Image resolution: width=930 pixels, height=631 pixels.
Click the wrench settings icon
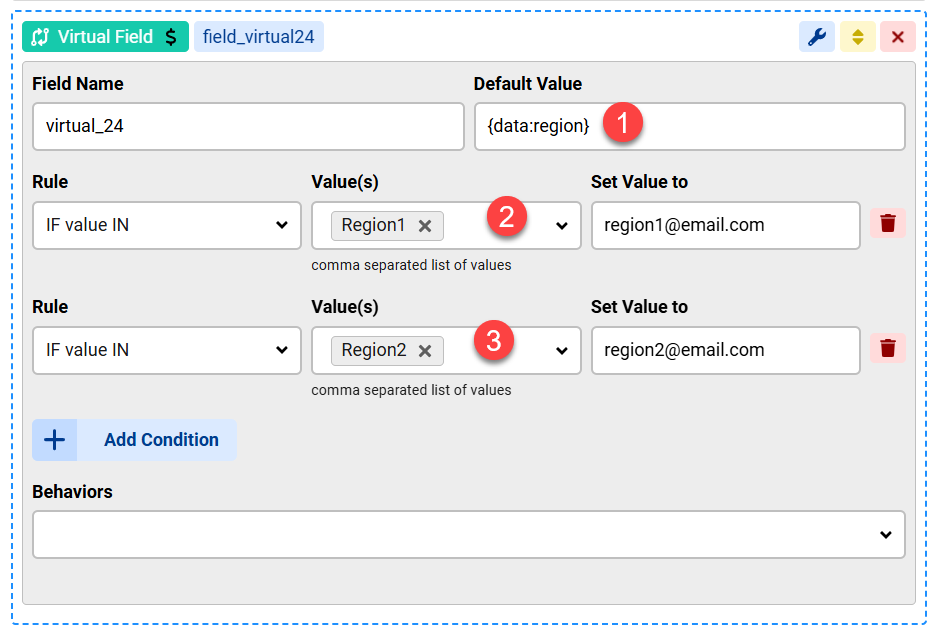(x=816, y=37)
